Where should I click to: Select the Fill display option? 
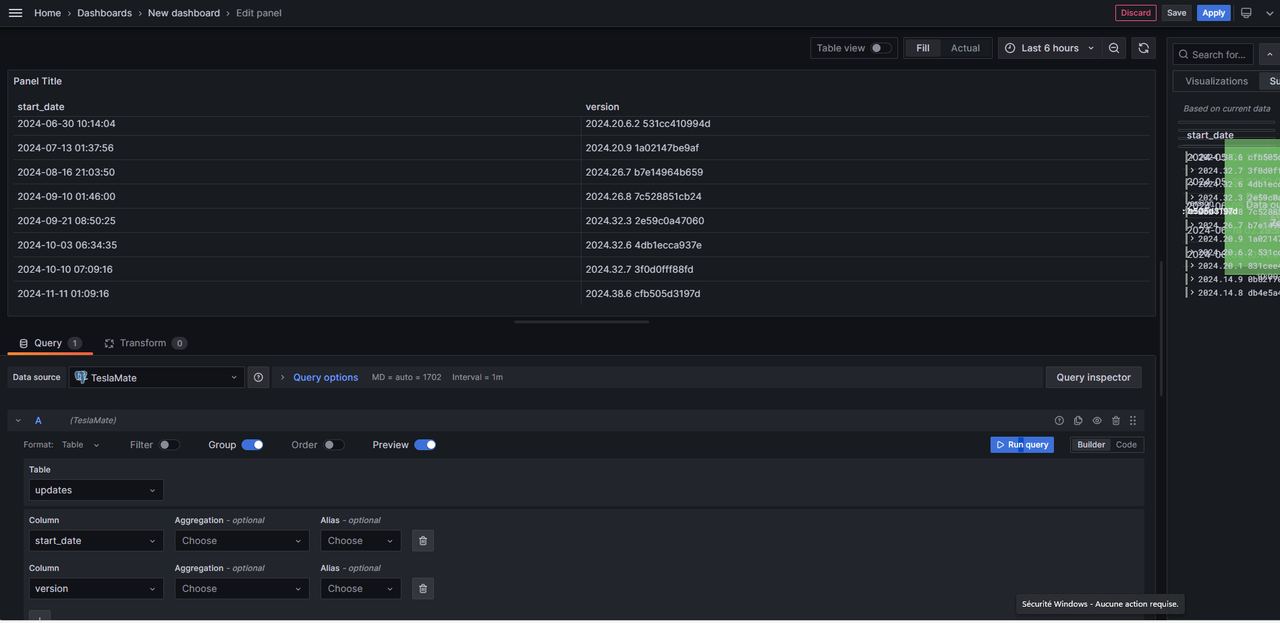(923, 48)
